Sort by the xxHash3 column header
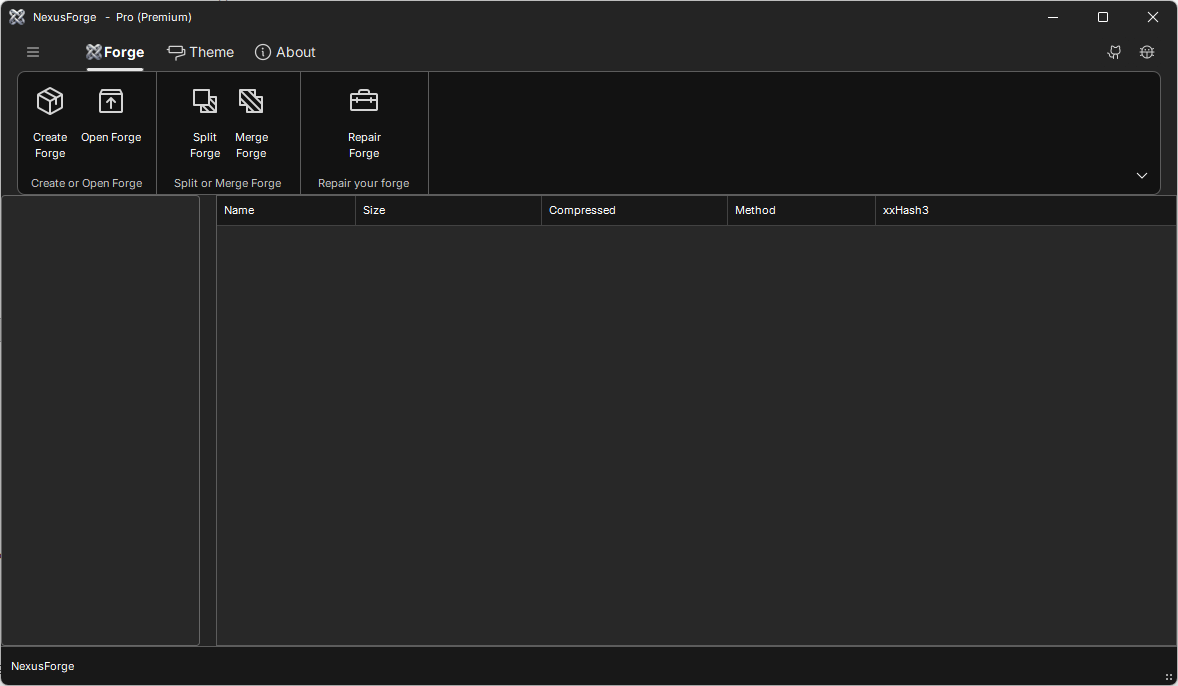The image size is (1178, 686). click(1026, 210)
